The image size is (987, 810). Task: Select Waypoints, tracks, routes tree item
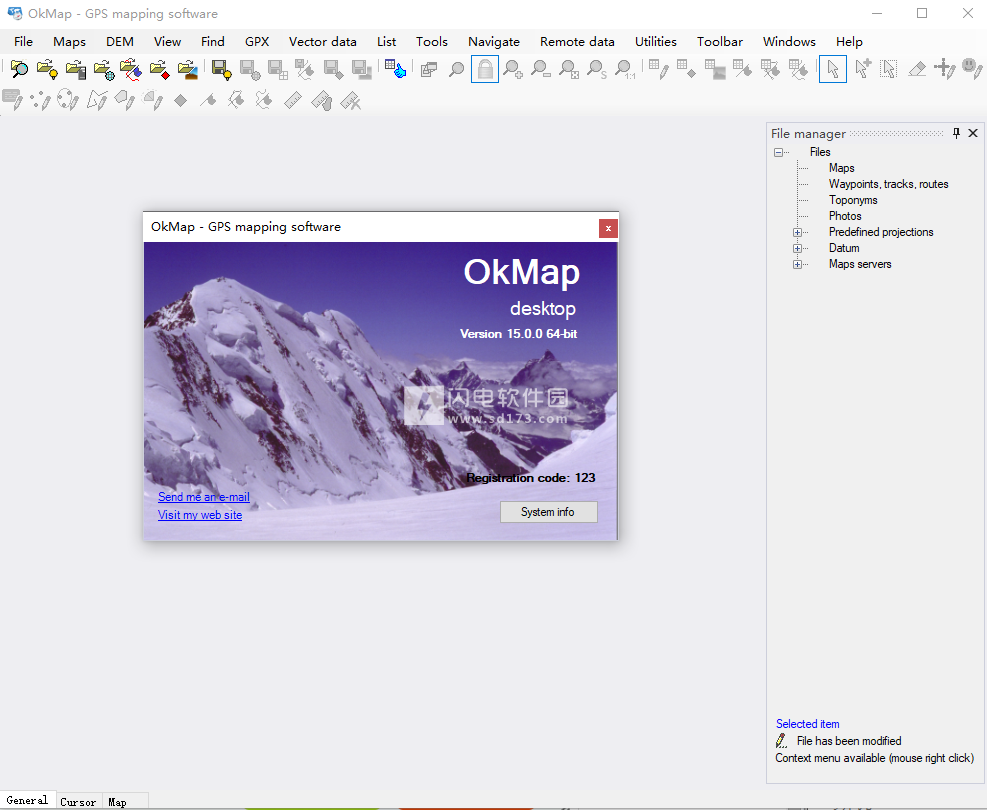click(x=888, y=184)
